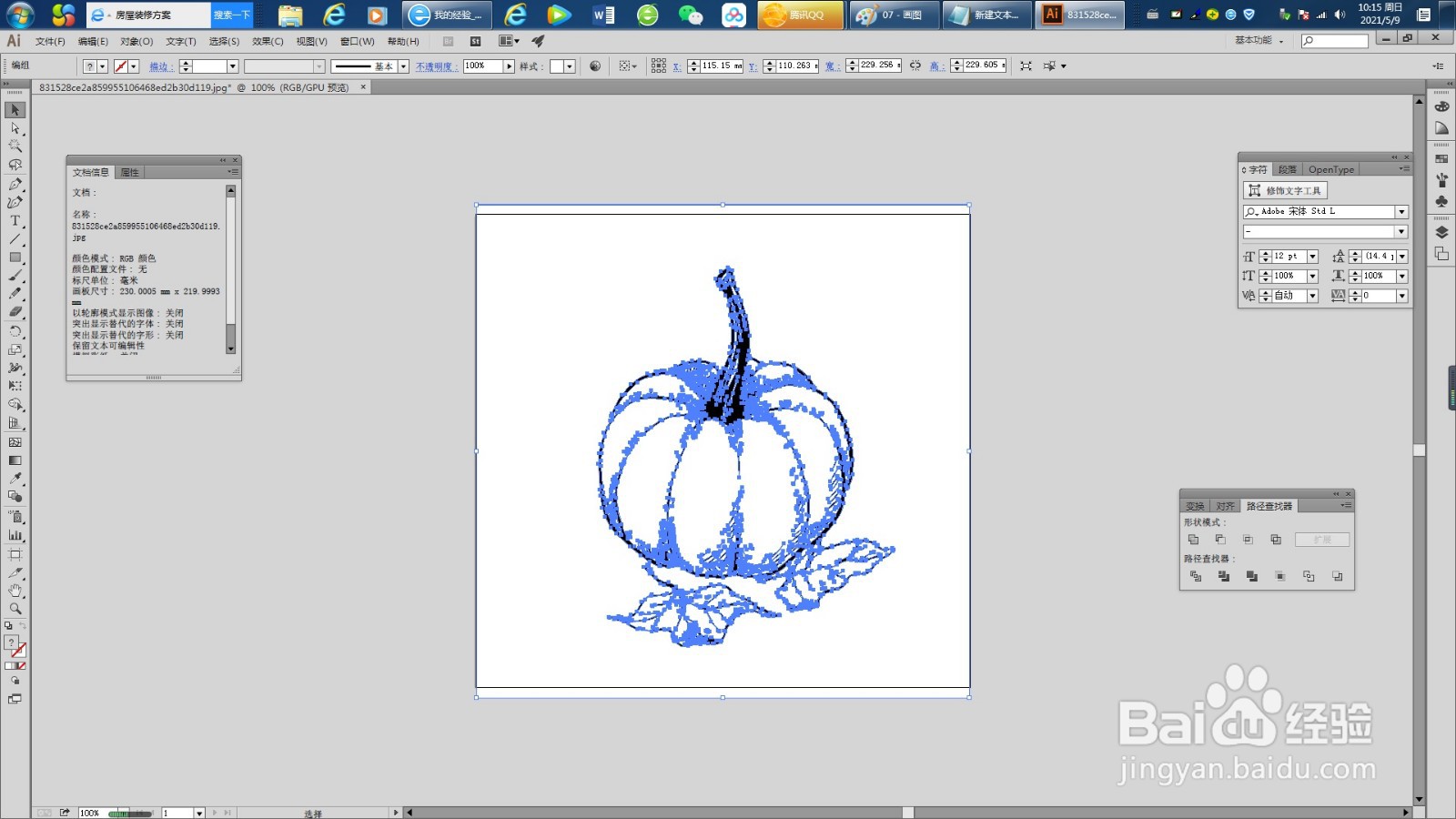Click the search field in menu bar
This screenshot has height=819, width=1456.
[1334, 41]
